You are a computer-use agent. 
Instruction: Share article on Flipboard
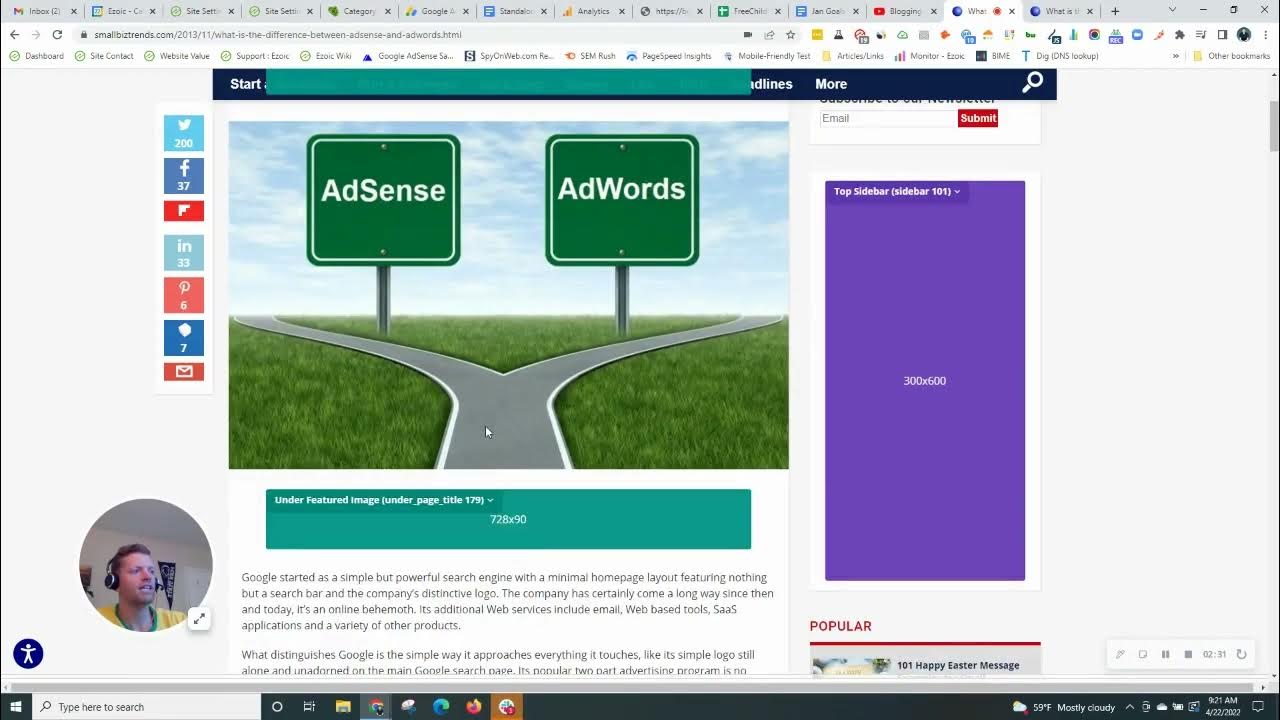184,211
